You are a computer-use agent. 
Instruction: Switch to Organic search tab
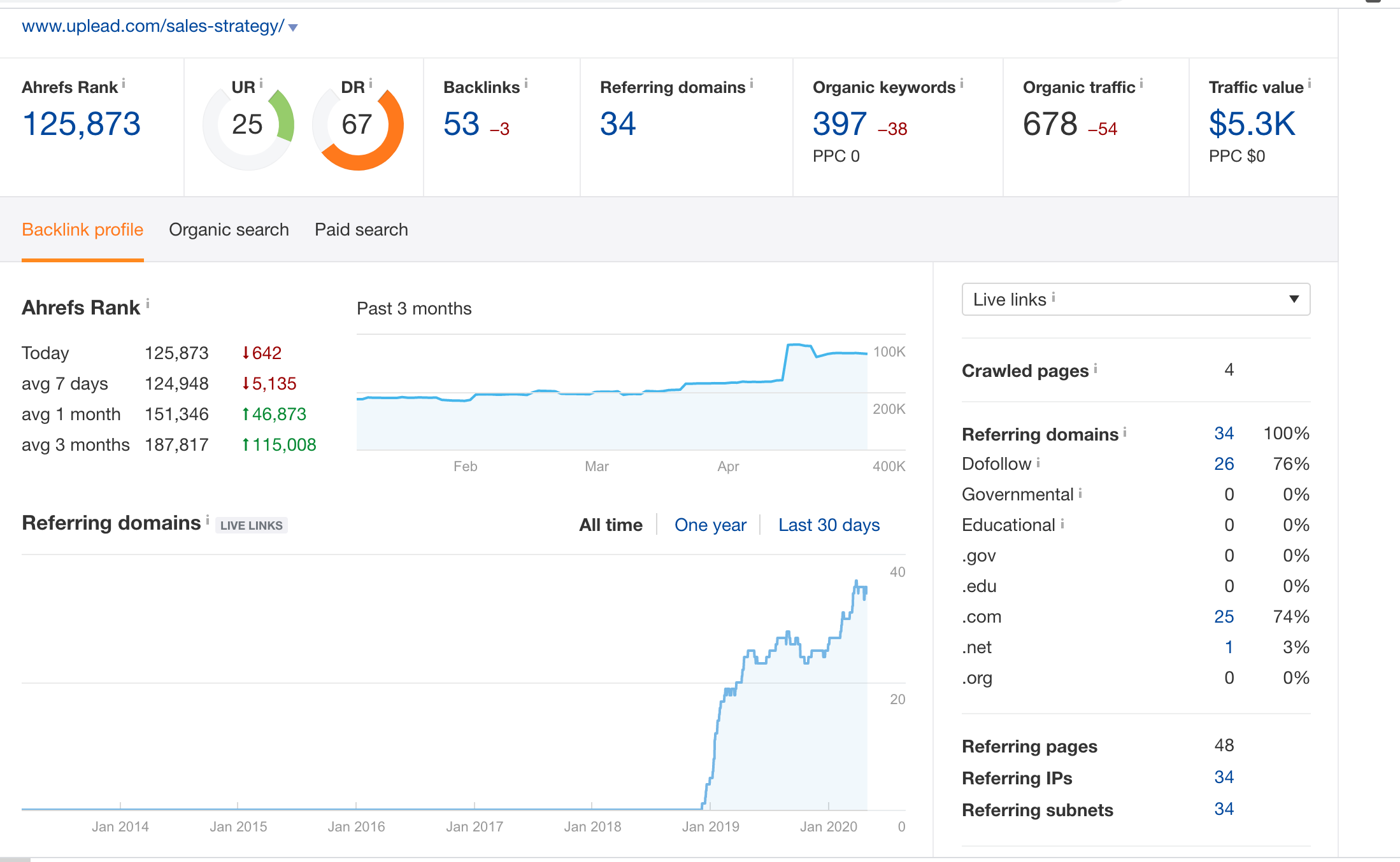229,230
